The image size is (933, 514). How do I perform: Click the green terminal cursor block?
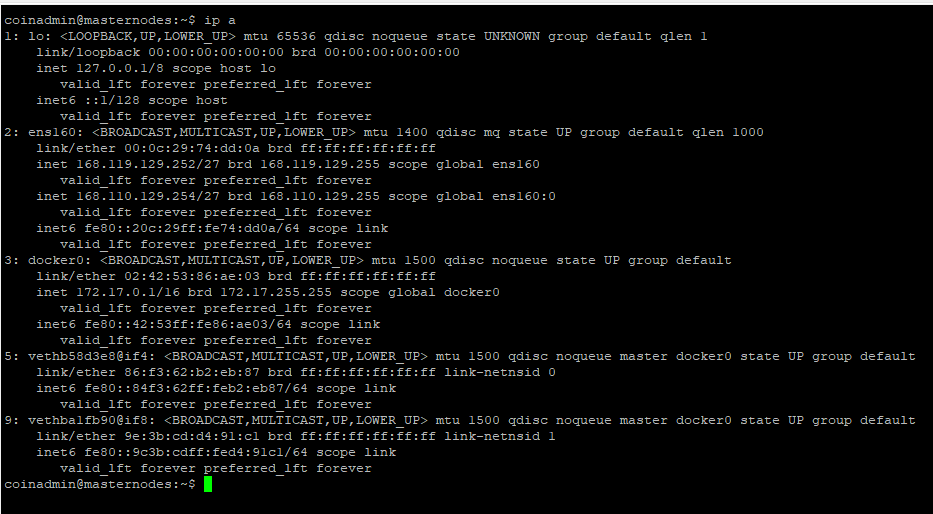tap(208, 484)
